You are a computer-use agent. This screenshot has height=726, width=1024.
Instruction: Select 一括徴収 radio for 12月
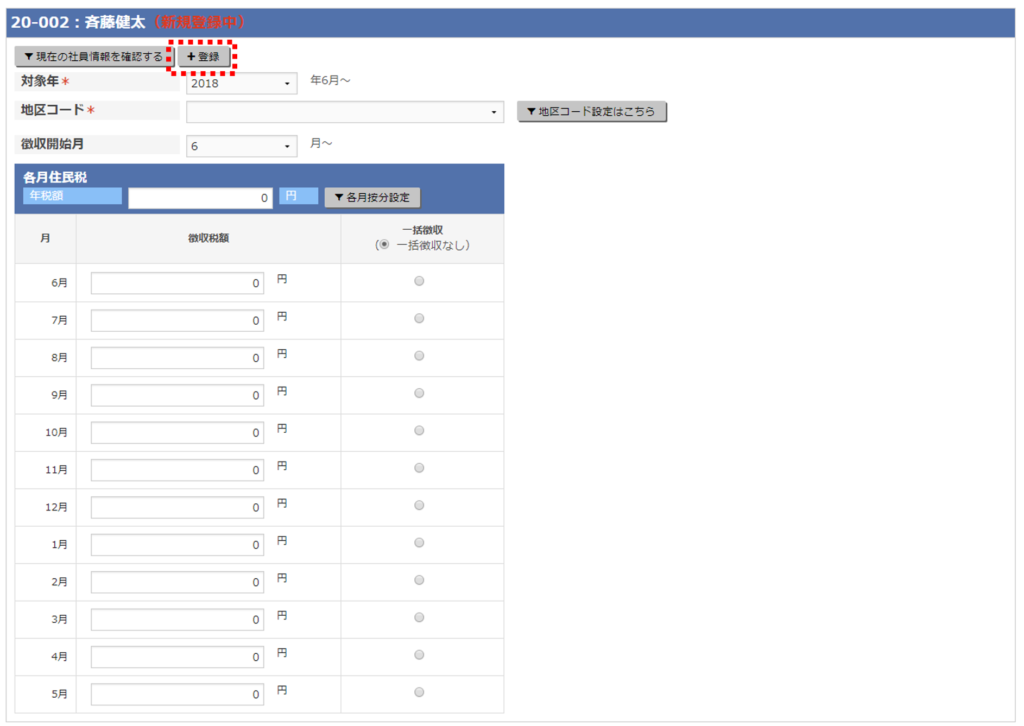[419, 505]
